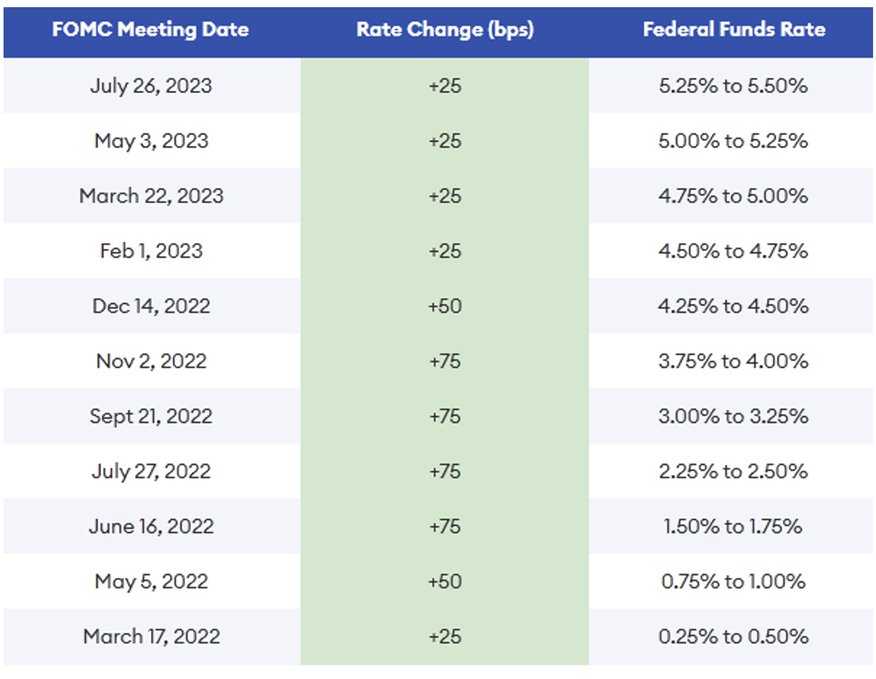Click the March 22, 2023 meeting date
Image resolution: width=876 pixels, height=679 pixels.
click(152, 196)
